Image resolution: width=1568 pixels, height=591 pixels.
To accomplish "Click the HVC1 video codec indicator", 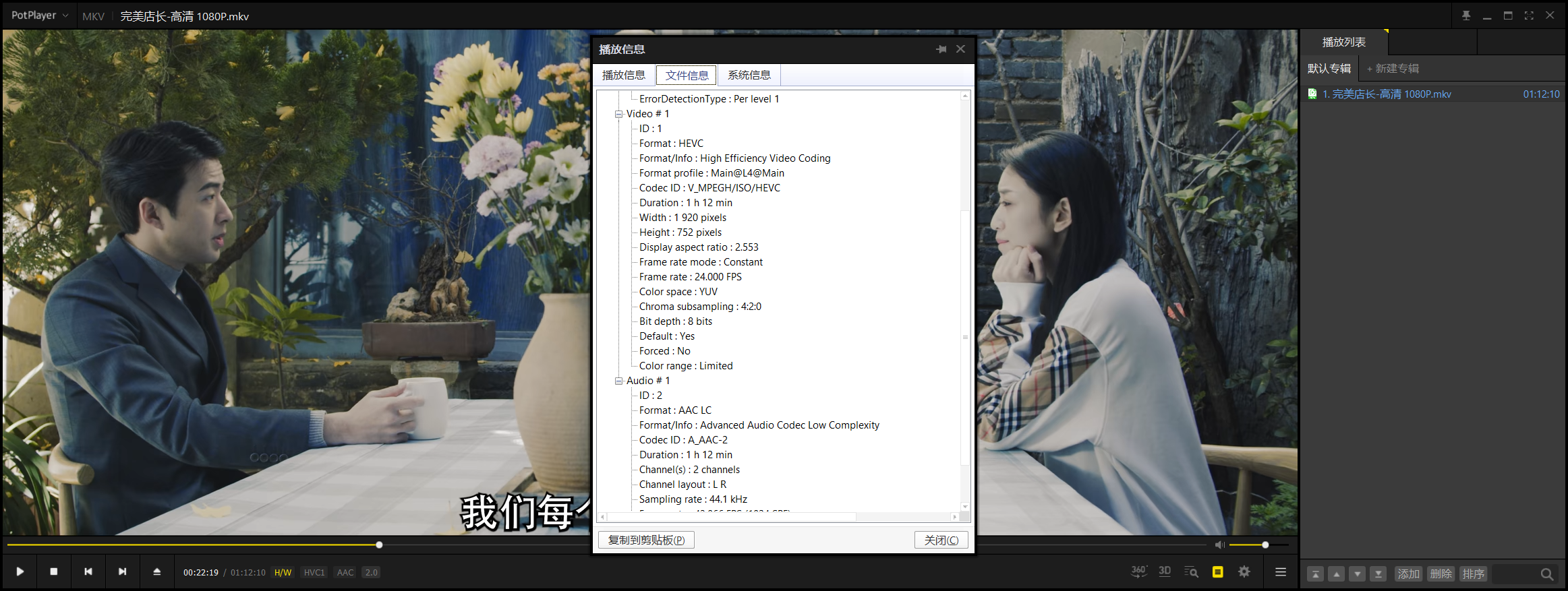I will coord(314,573).
